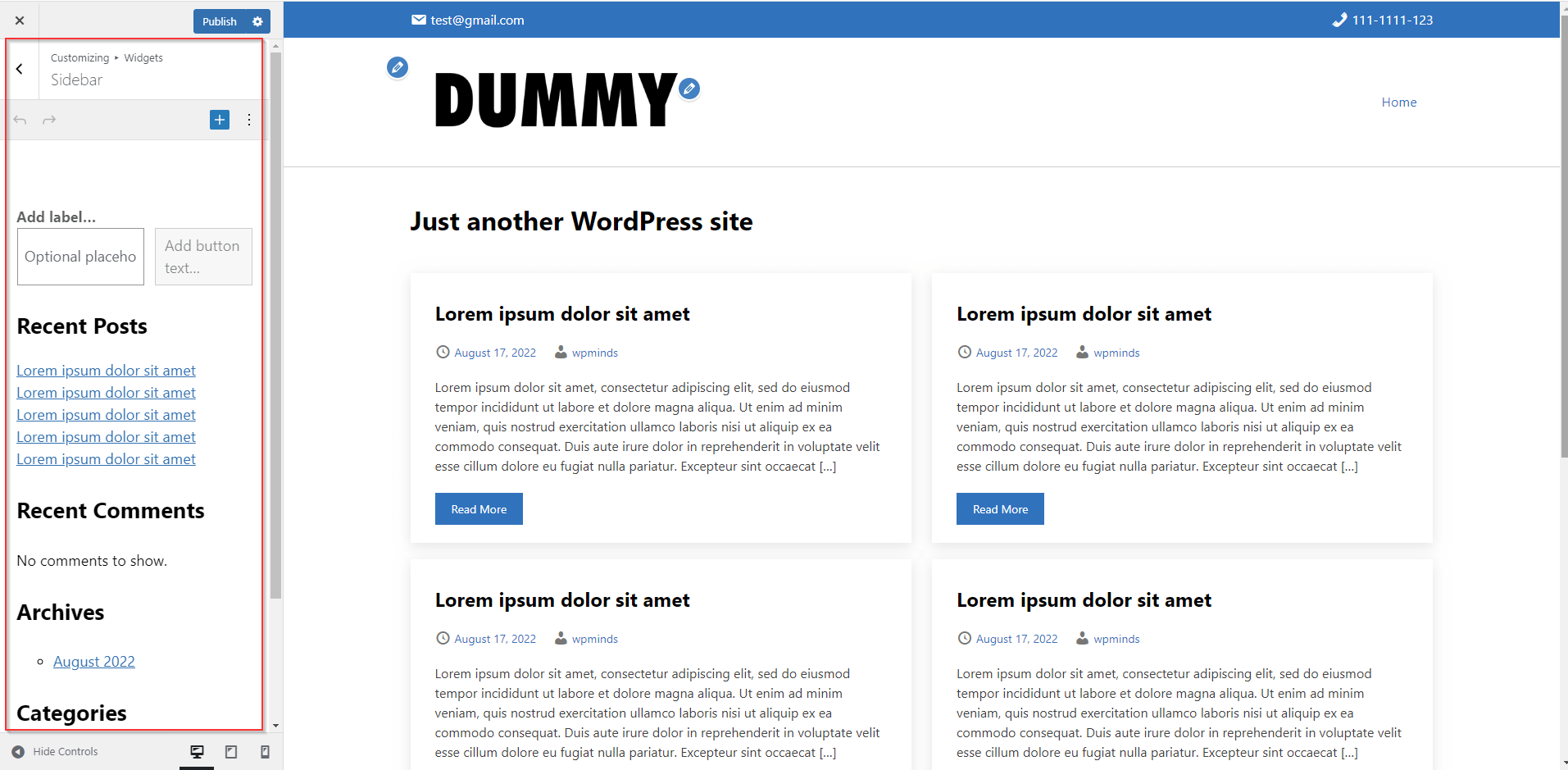Click the pencil icon above the site logo
This screenshot has height=770, width=1568.
tap(398, 68)
